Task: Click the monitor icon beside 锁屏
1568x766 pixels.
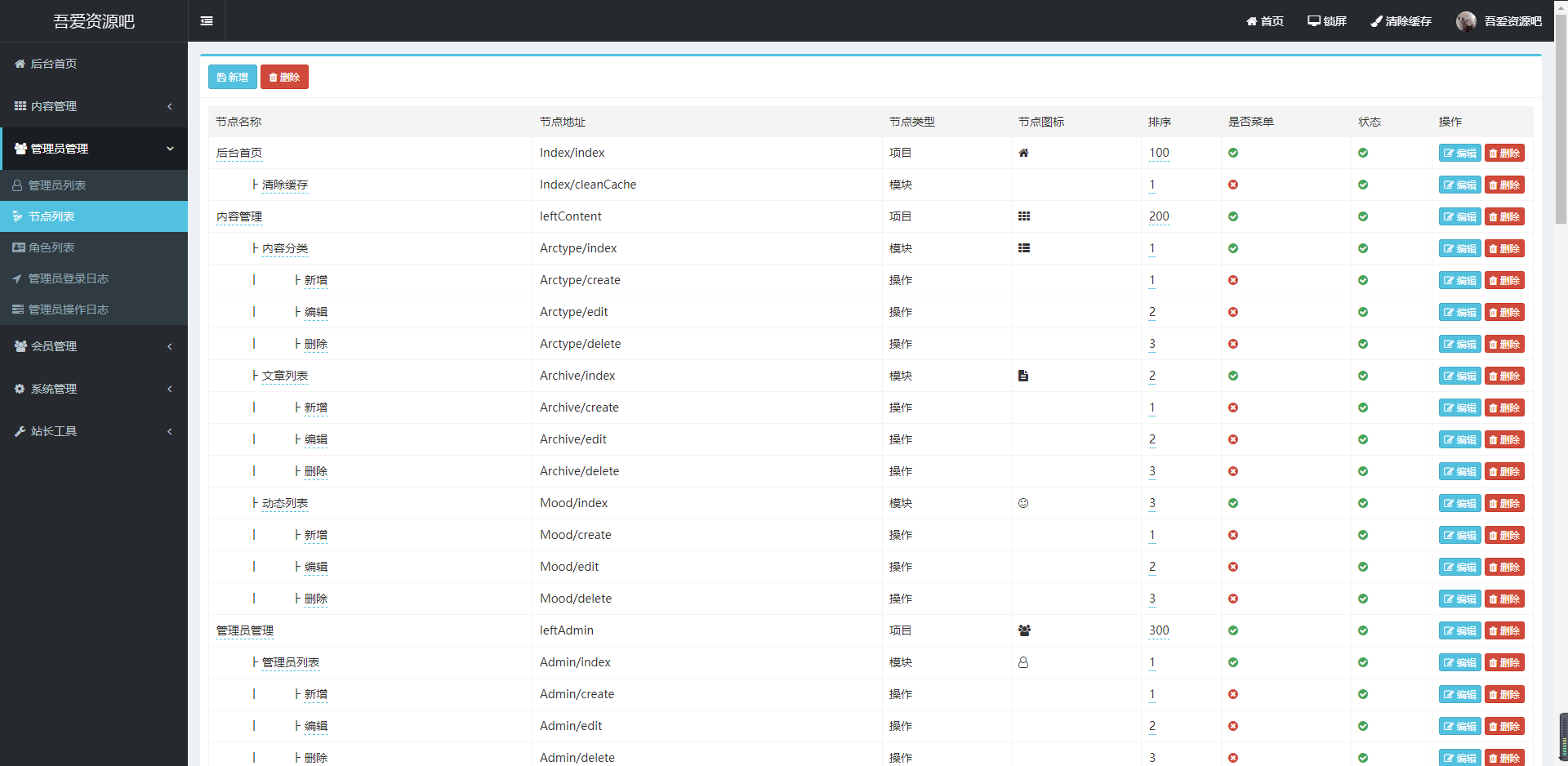Action: (x=1314, y=21)
